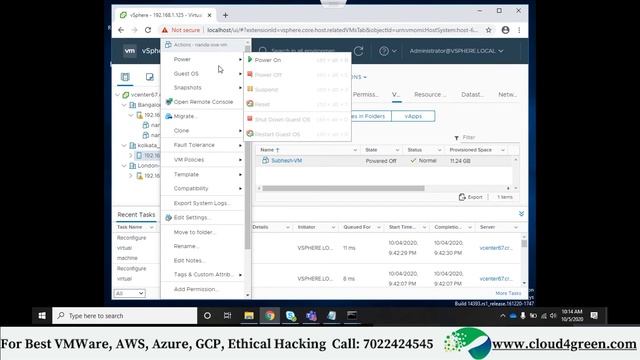Click the vSphere vm logo
The image size is (640, 360).
click(x=130, y=51)
